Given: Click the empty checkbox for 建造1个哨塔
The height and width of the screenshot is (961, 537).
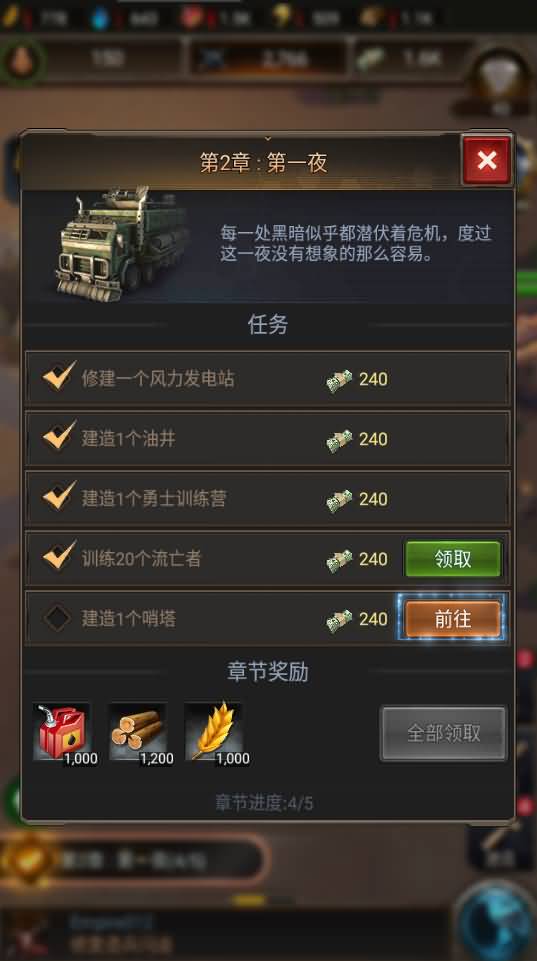Looking at the screenshot, I should point(58,618).
